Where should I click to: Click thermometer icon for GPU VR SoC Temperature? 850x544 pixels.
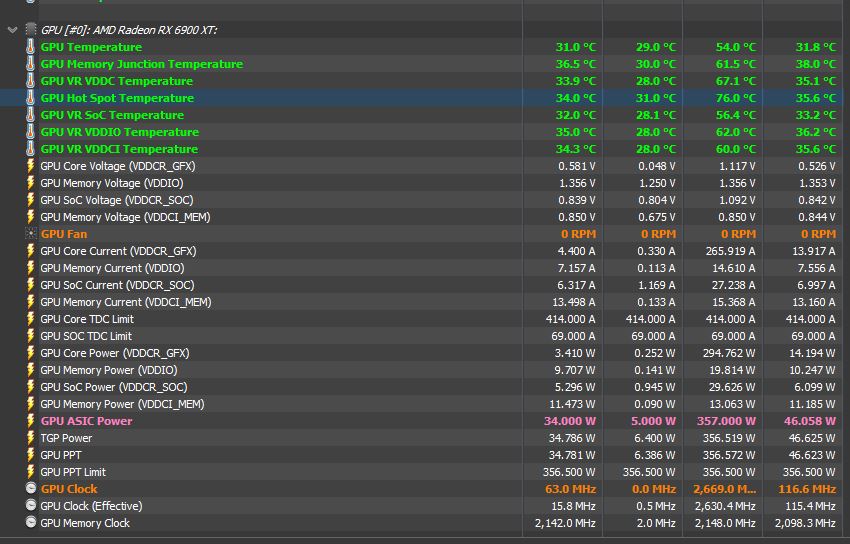pyautogui.click(x=31, y=114)
